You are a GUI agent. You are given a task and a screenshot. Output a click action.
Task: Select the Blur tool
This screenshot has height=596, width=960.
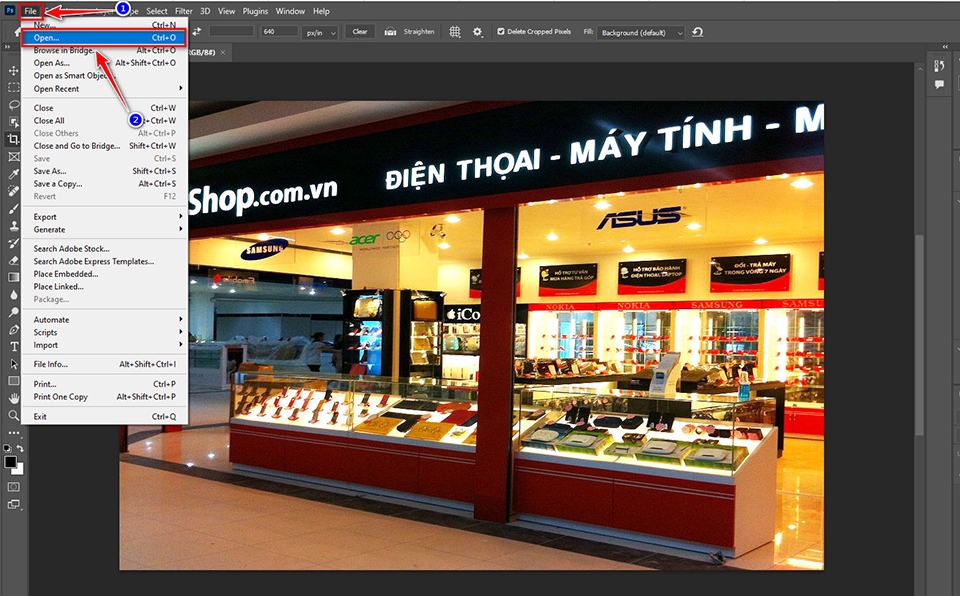tap(13, 295)
